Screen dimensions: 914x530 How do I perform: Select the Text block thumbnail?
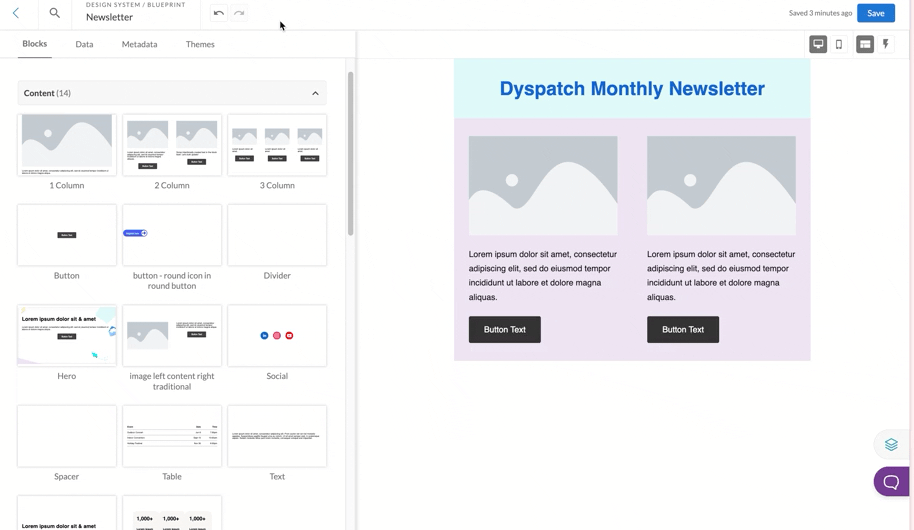pos(277,436)
